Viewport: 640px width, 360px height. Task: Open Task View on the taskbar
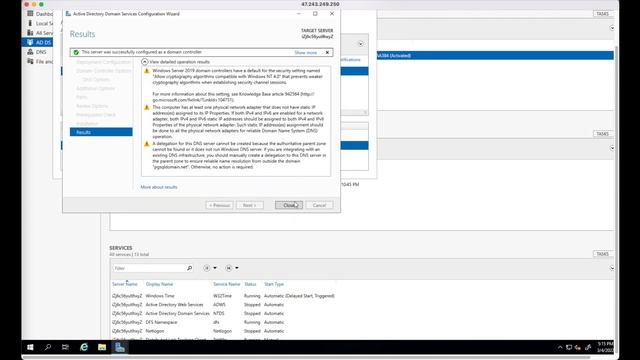[65, 347]
